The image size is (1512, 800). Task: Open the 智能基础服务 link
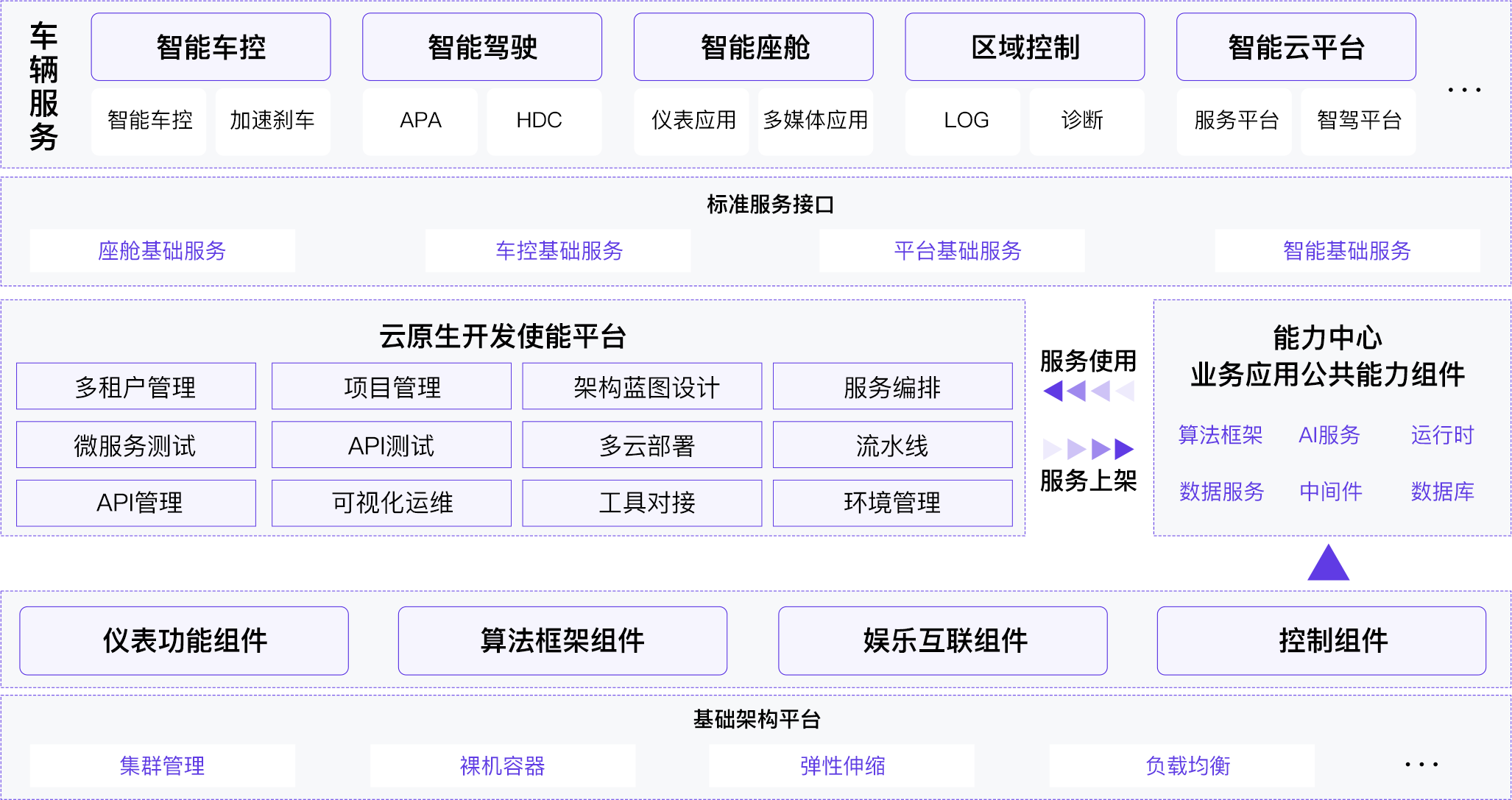(1347, 251)
